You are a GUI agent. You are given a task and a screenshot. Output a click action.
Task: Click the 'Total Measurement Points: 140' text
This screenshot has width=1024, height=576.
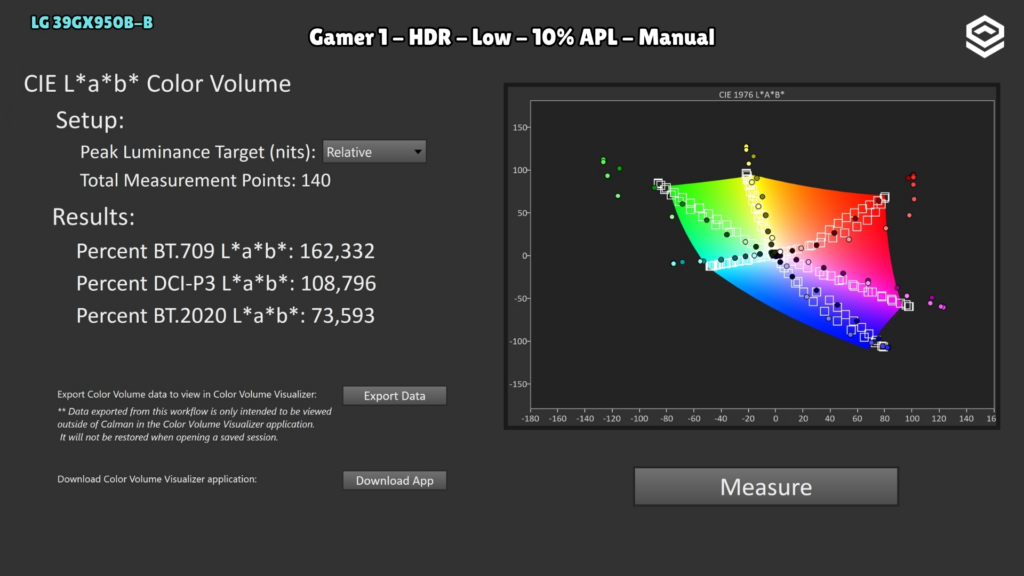pos(205,180)
